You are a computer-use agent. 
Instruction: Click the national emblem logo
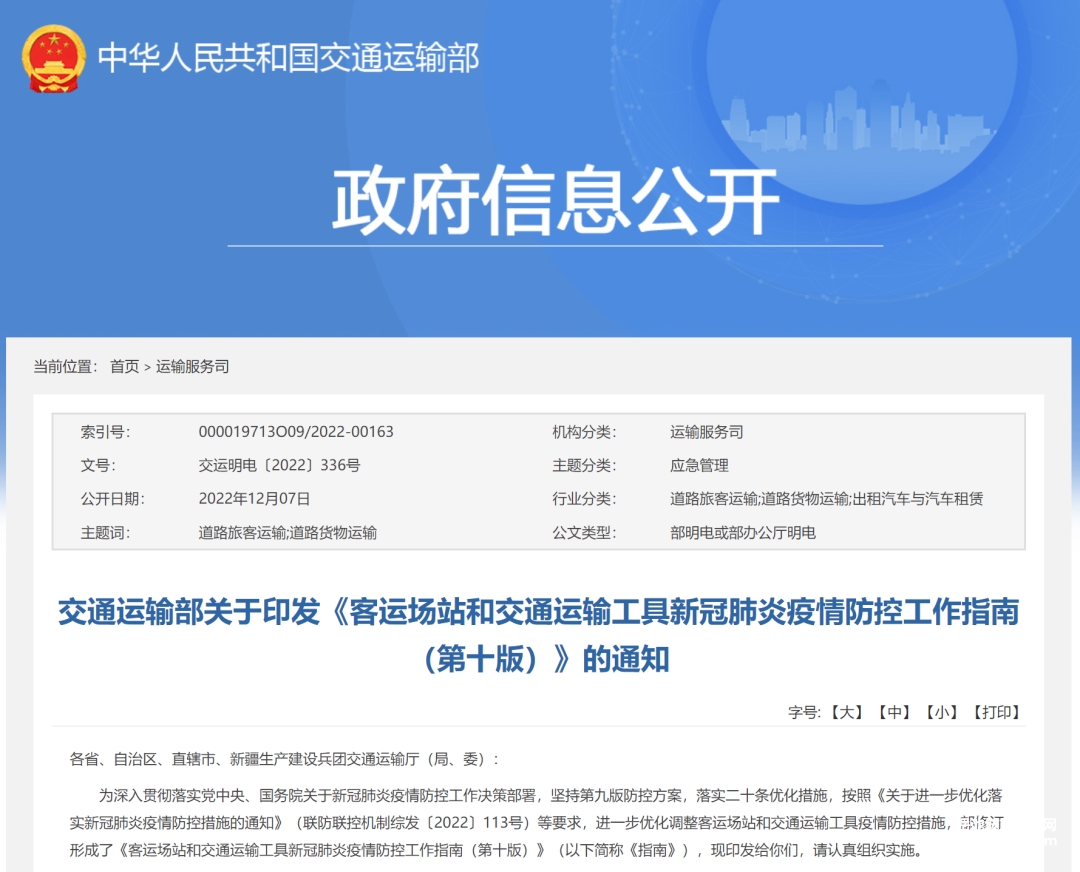(53, 58)
